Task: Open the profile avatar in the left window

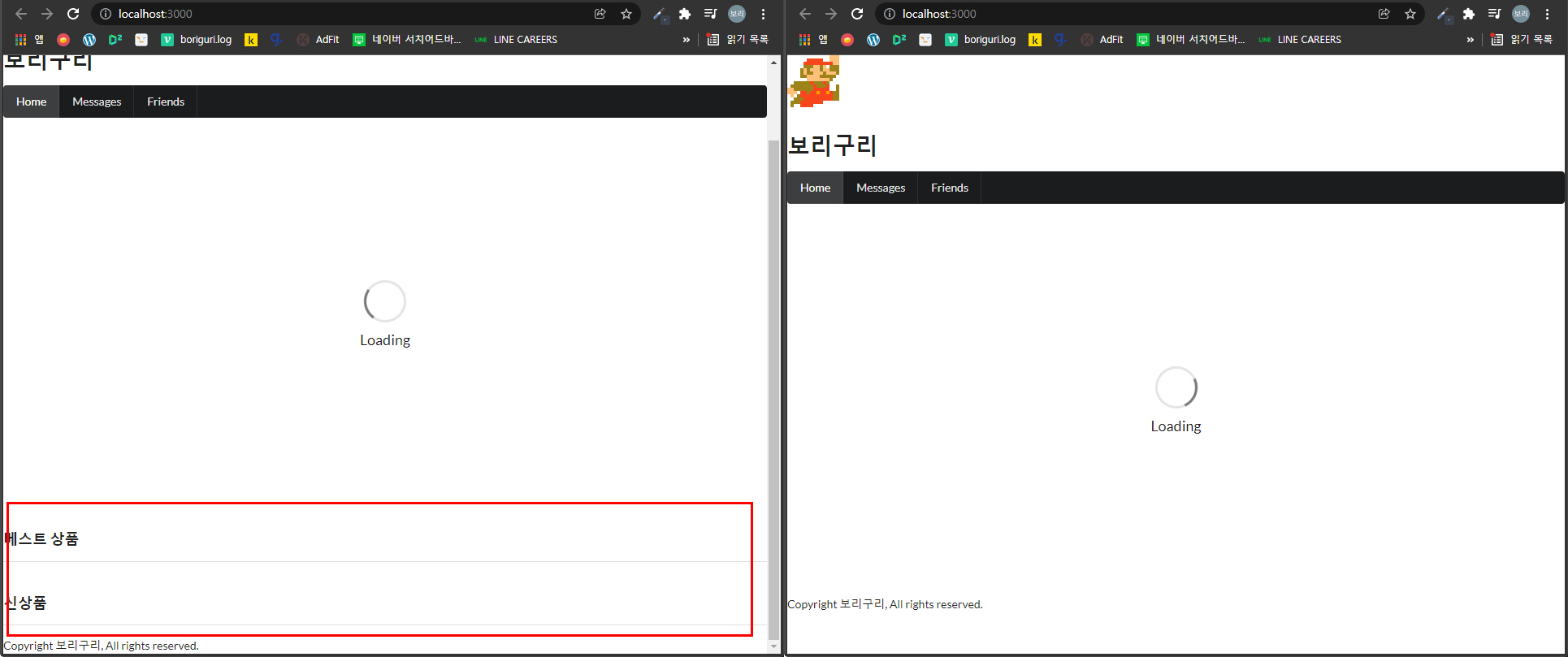Action: click(x=737, y=14)
